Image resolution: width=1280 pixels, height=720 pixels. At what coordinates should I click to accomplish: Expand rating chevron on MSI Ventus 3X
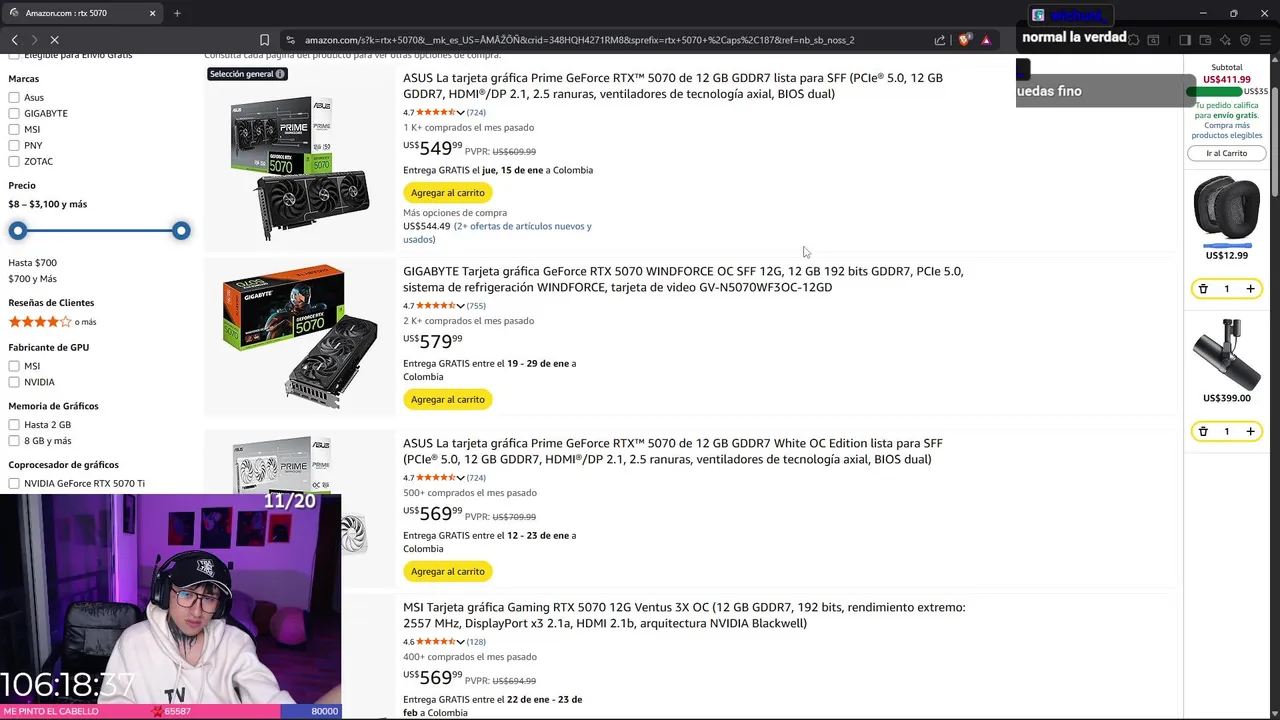[x=460, y=642]
